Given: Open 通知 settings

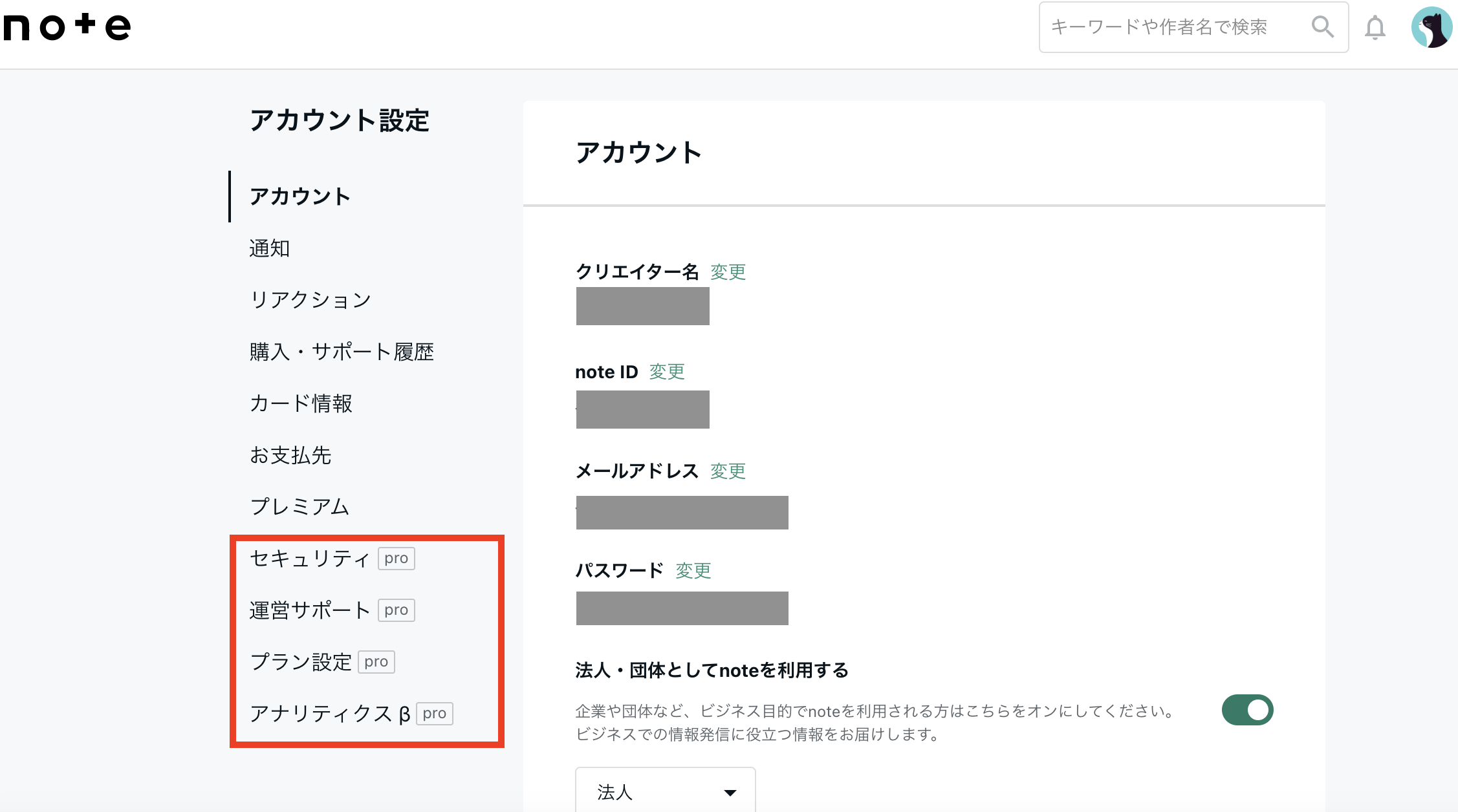Looking at the screenshot, I should click(x=270, y=248).
